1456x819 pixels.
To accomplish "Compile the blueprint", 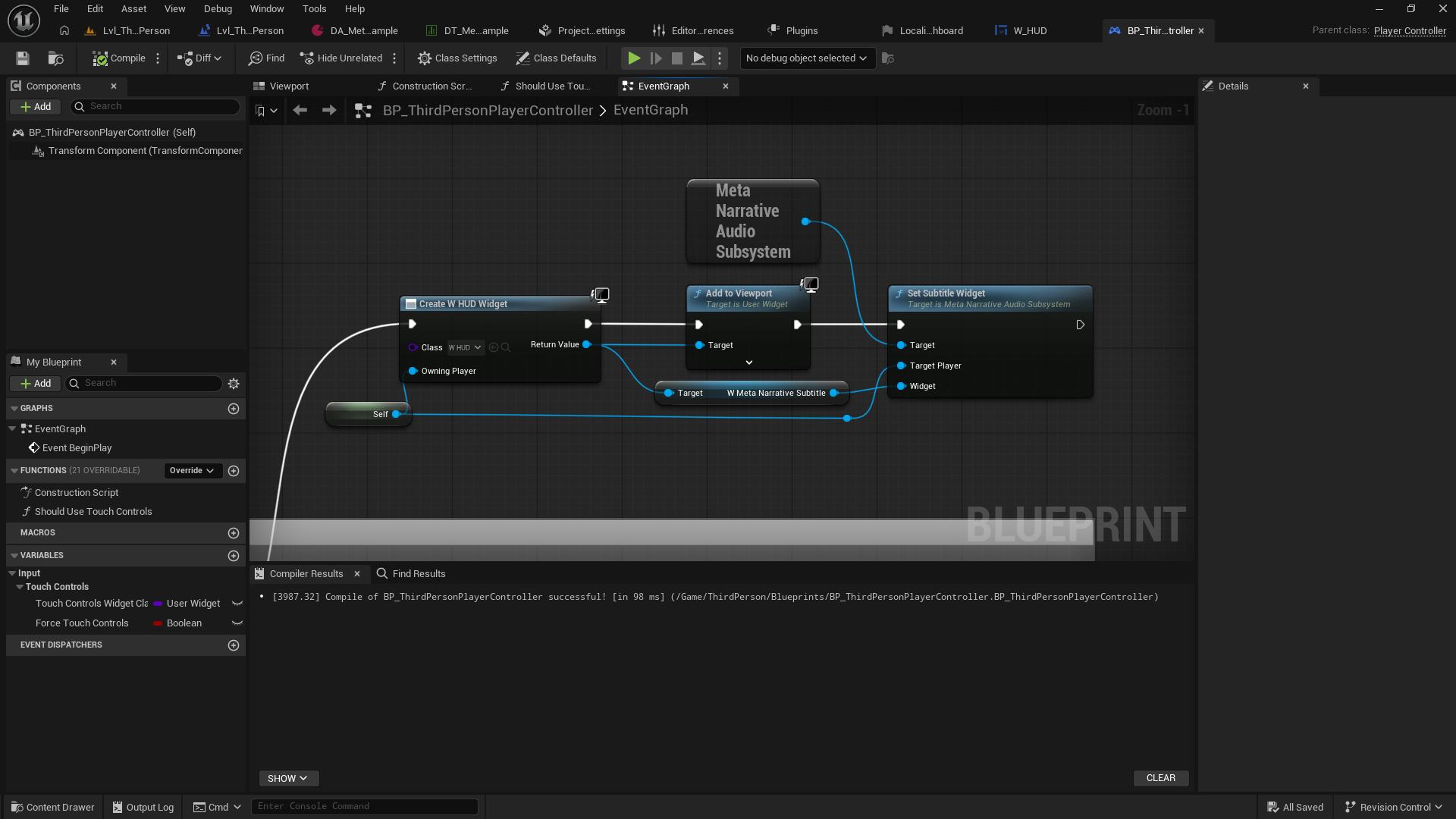I will point(118,58).
